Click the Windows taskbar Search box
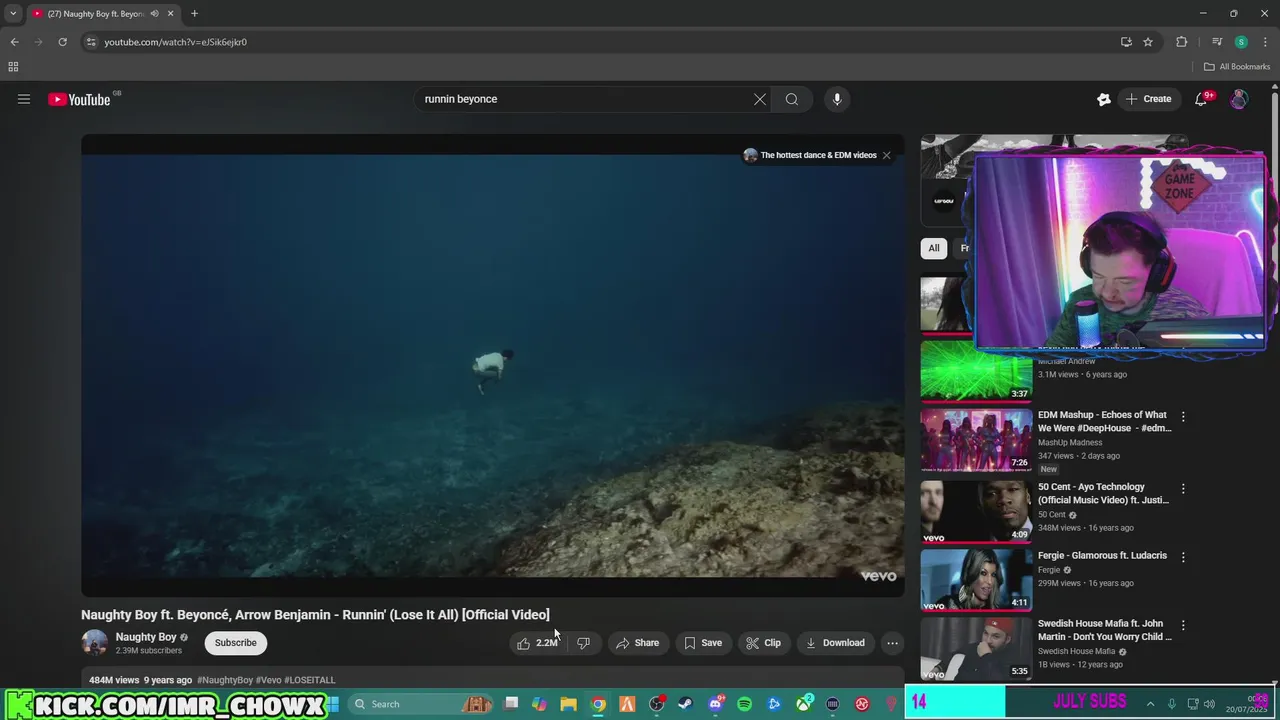 coord(421,704)
